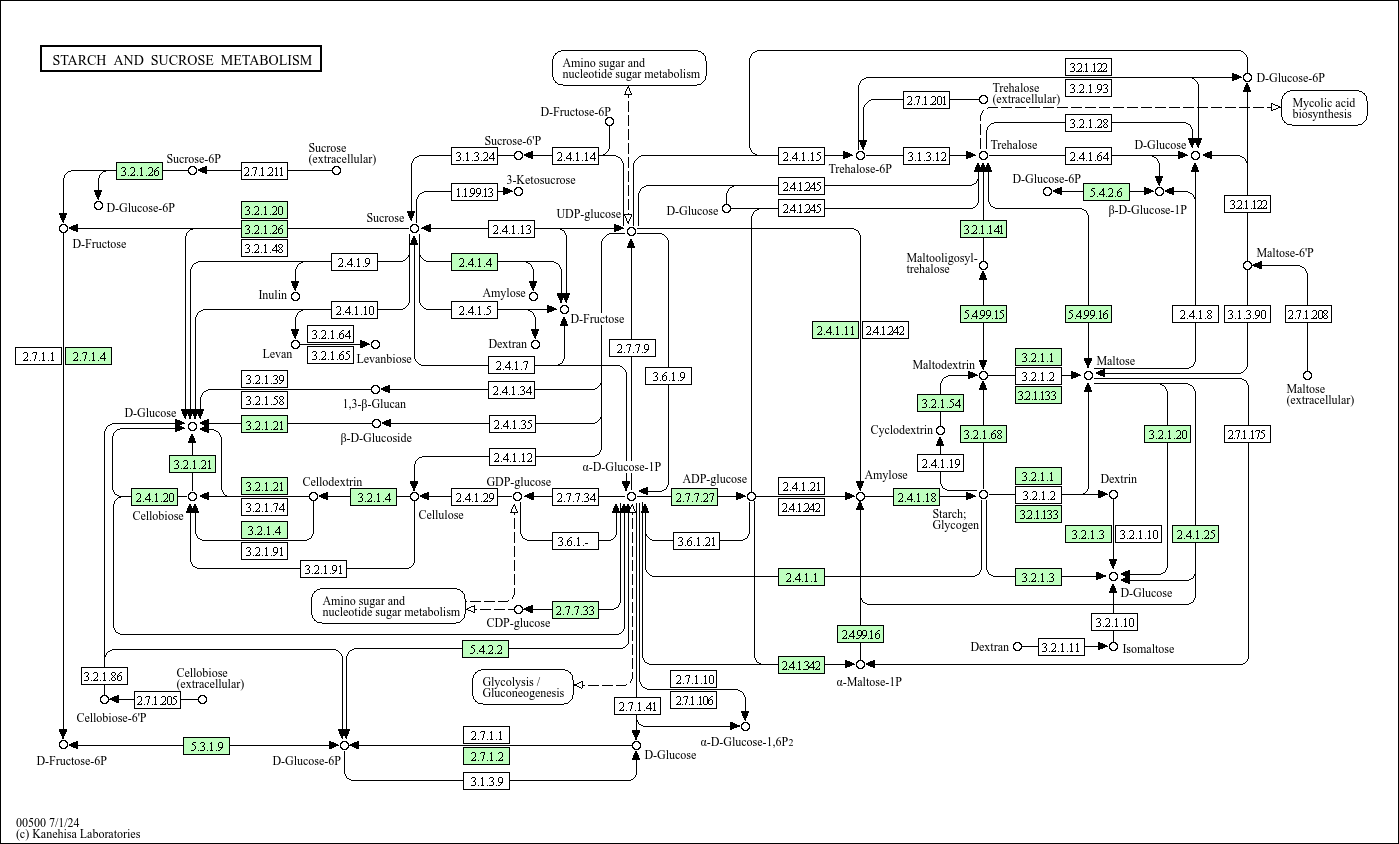Select the Cyclodextrin compound circle
Viewport: 1399px width, 844px height.
pyautogui.click(x=940, y=431)
